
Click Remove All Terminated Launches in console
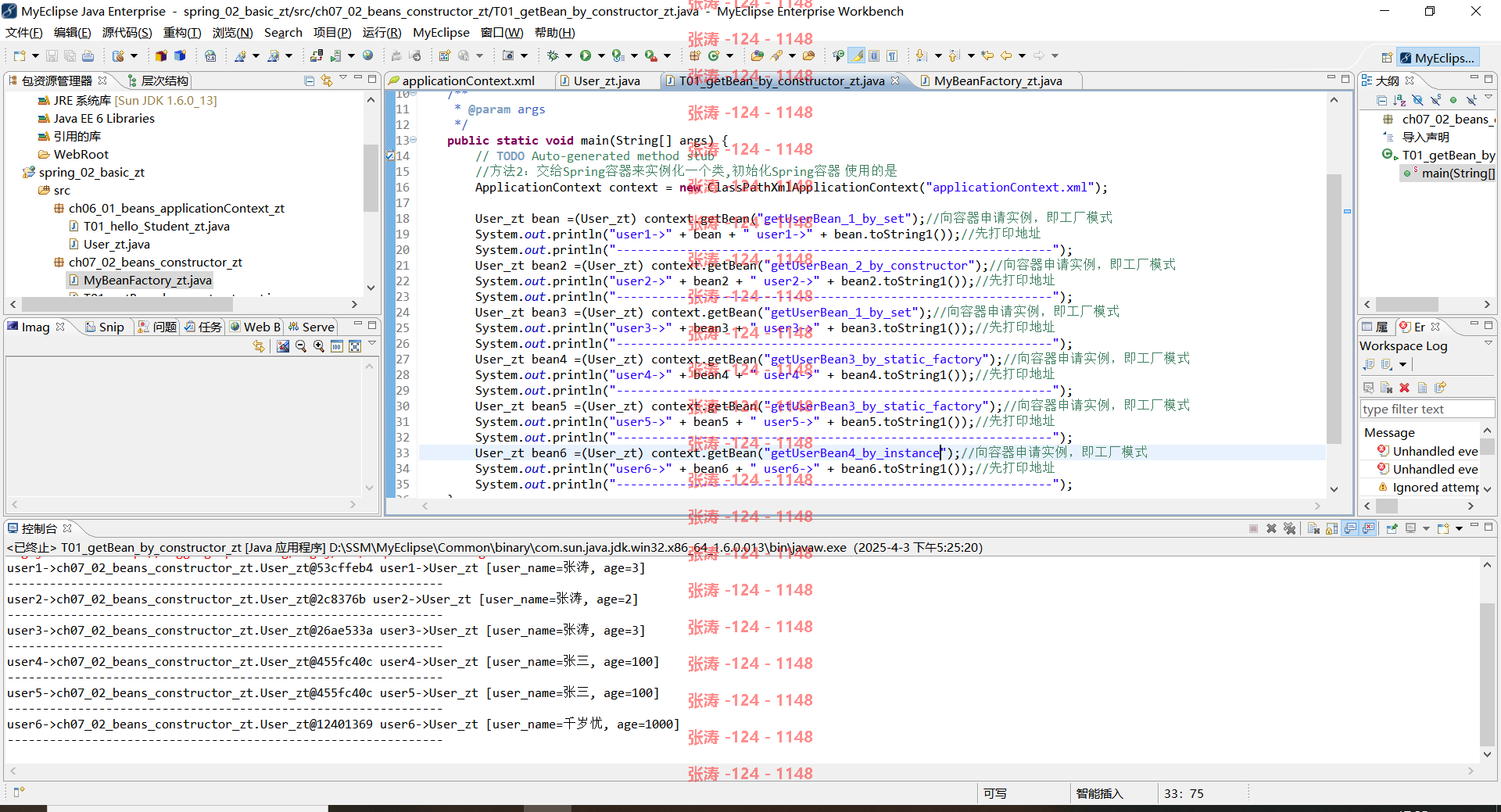[x=1290, y=528]
